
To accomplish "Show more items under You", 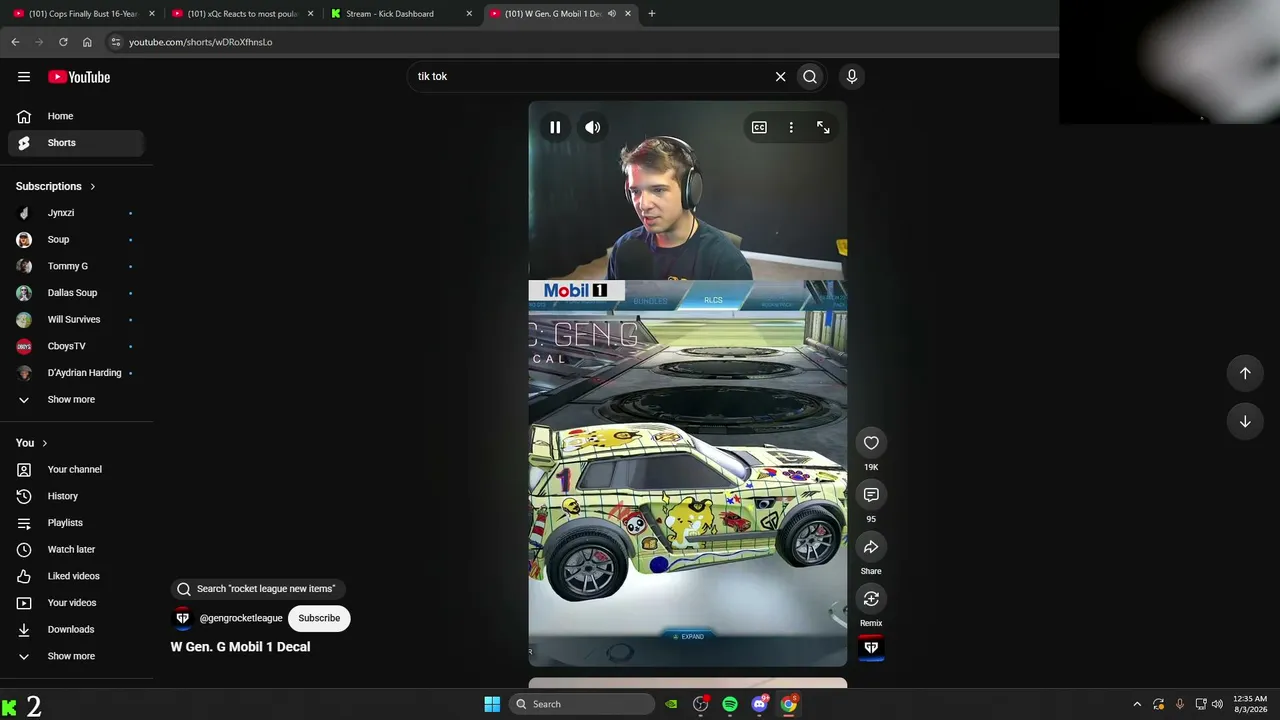I will tap(76, 656).
